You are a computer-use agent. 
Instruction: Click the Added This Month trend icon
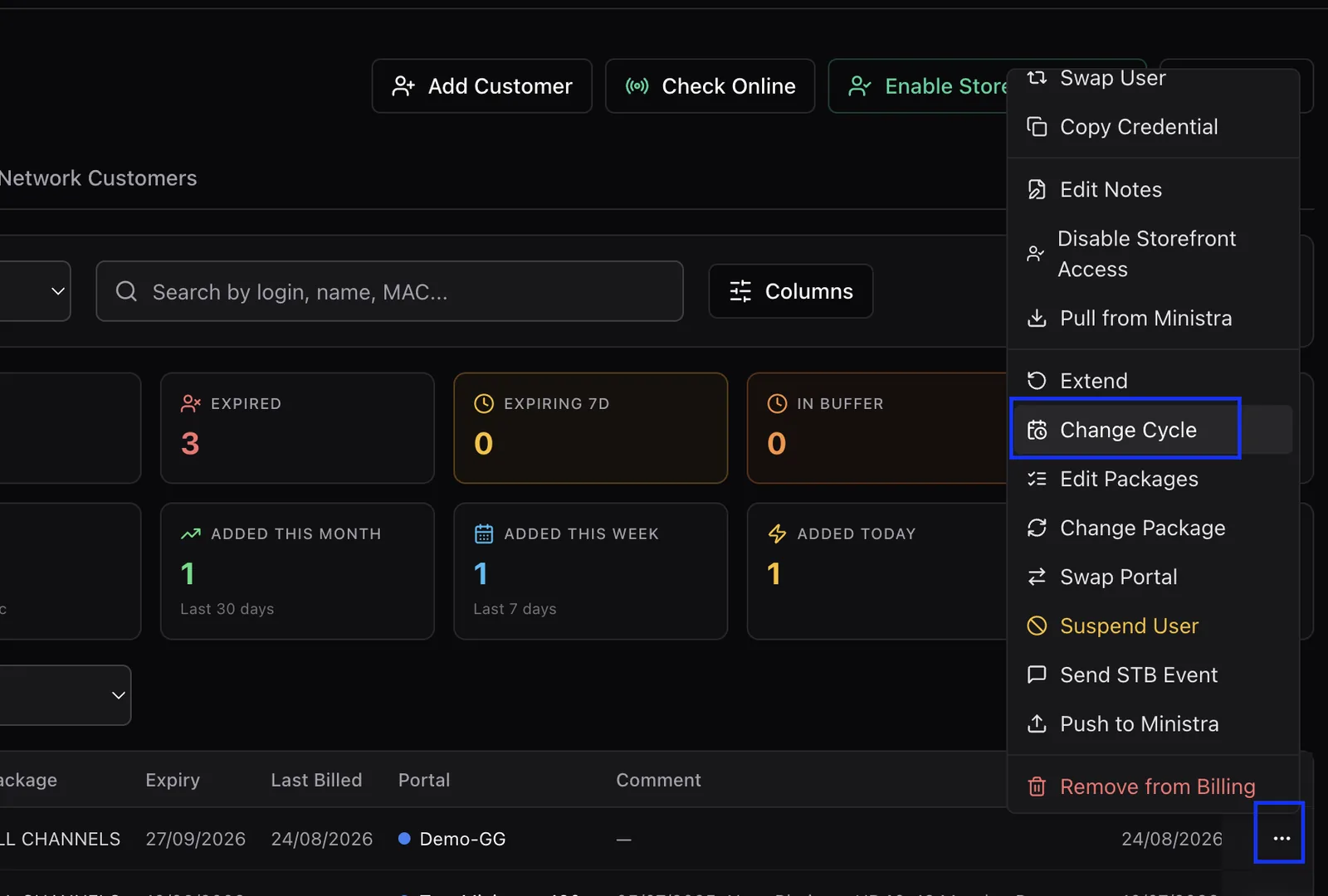pyautogui.click(x=191, y=533)
